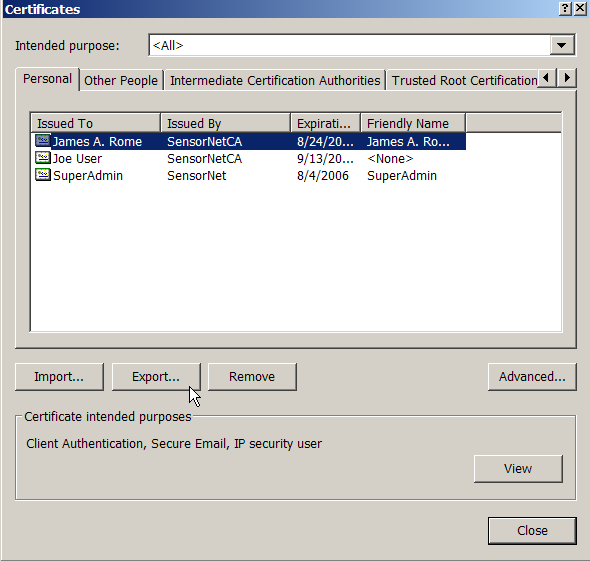
Task: Switch to the Personal tab
Action: [x=47, y=79]
